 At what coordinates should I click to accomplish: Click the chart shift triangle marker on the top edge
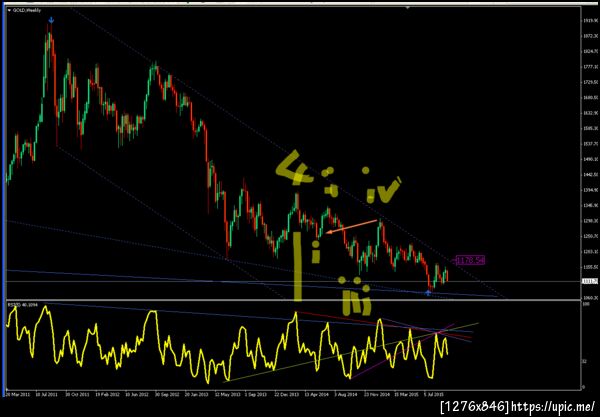click(408, 7)
